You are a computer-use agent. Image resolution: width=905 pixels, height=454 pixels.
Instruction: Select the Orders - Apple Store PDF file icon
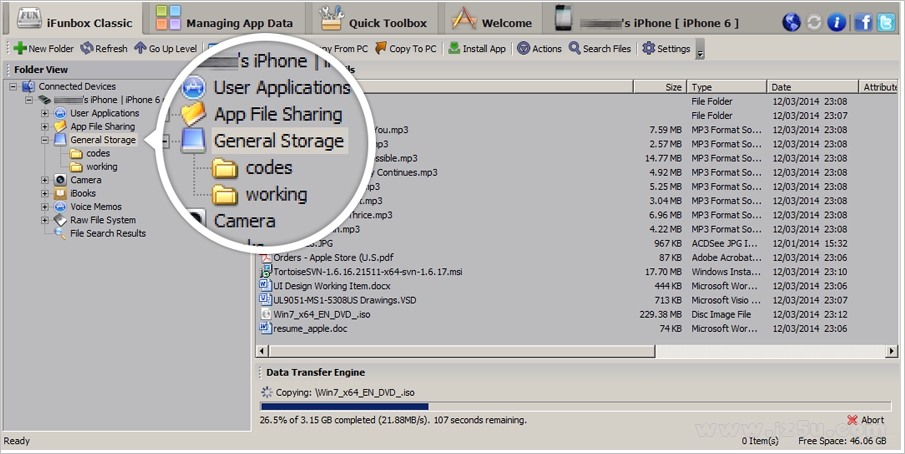click(265, 258)
